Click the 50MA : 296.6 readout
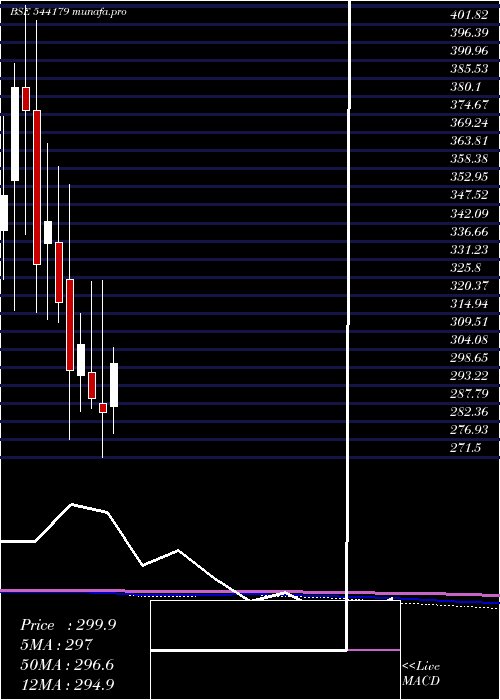 67,664
